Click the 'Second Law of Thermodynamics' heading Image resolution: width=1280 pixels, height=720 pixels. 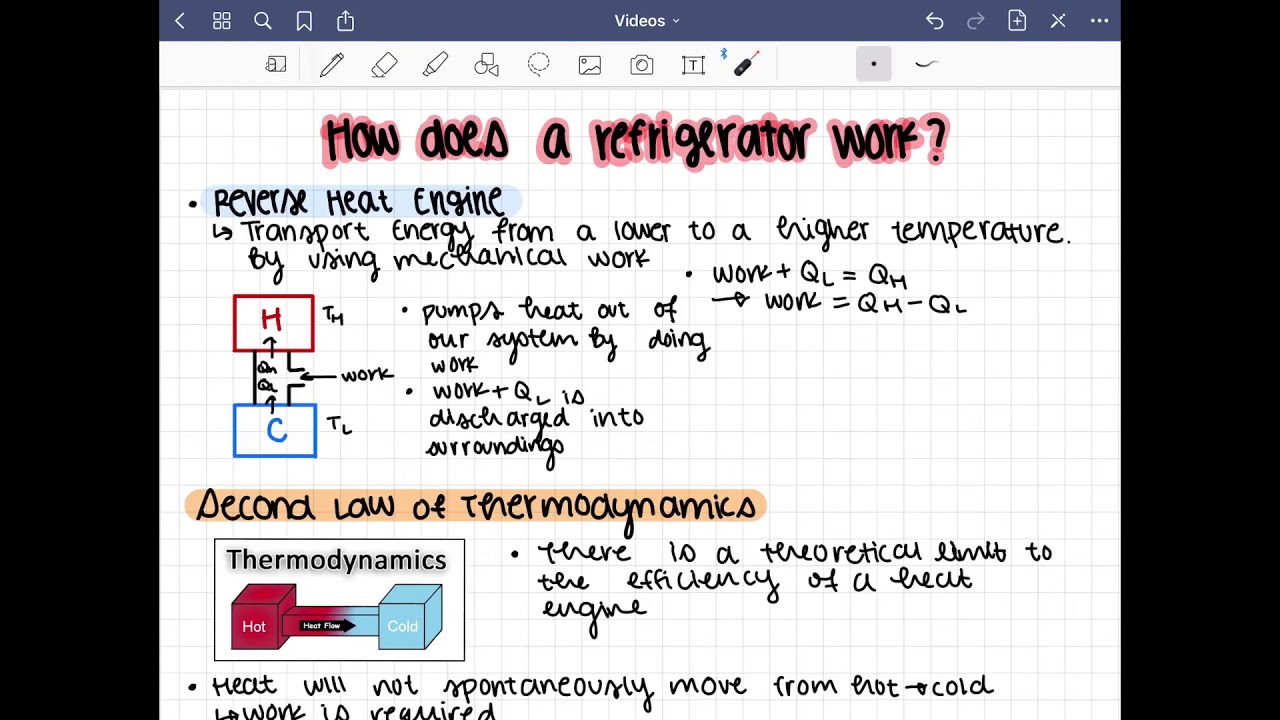pyautogui.click(x=476, y=505)
